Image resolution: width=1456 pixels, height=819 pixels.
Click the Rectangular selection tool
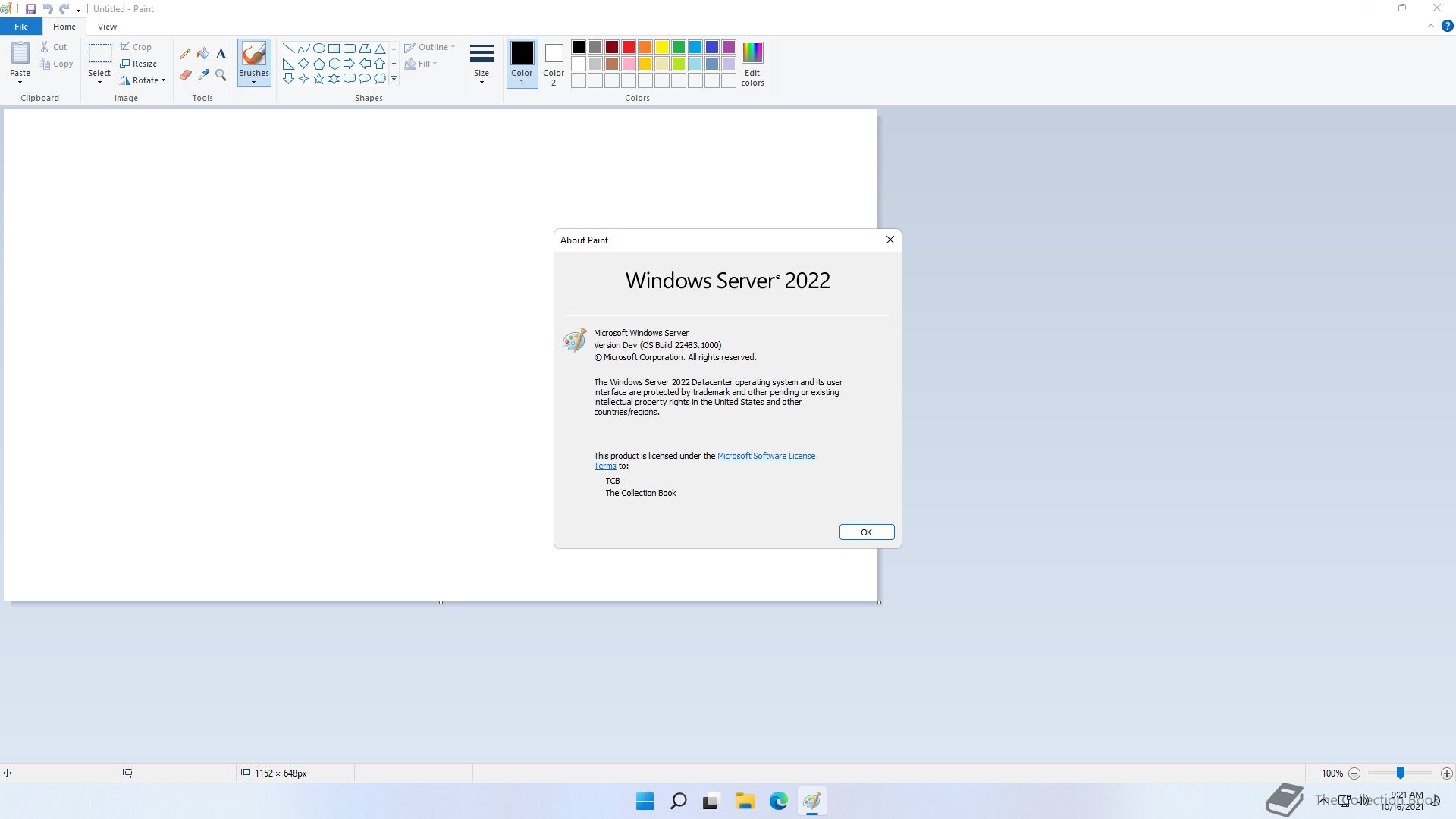coord(99,53)
